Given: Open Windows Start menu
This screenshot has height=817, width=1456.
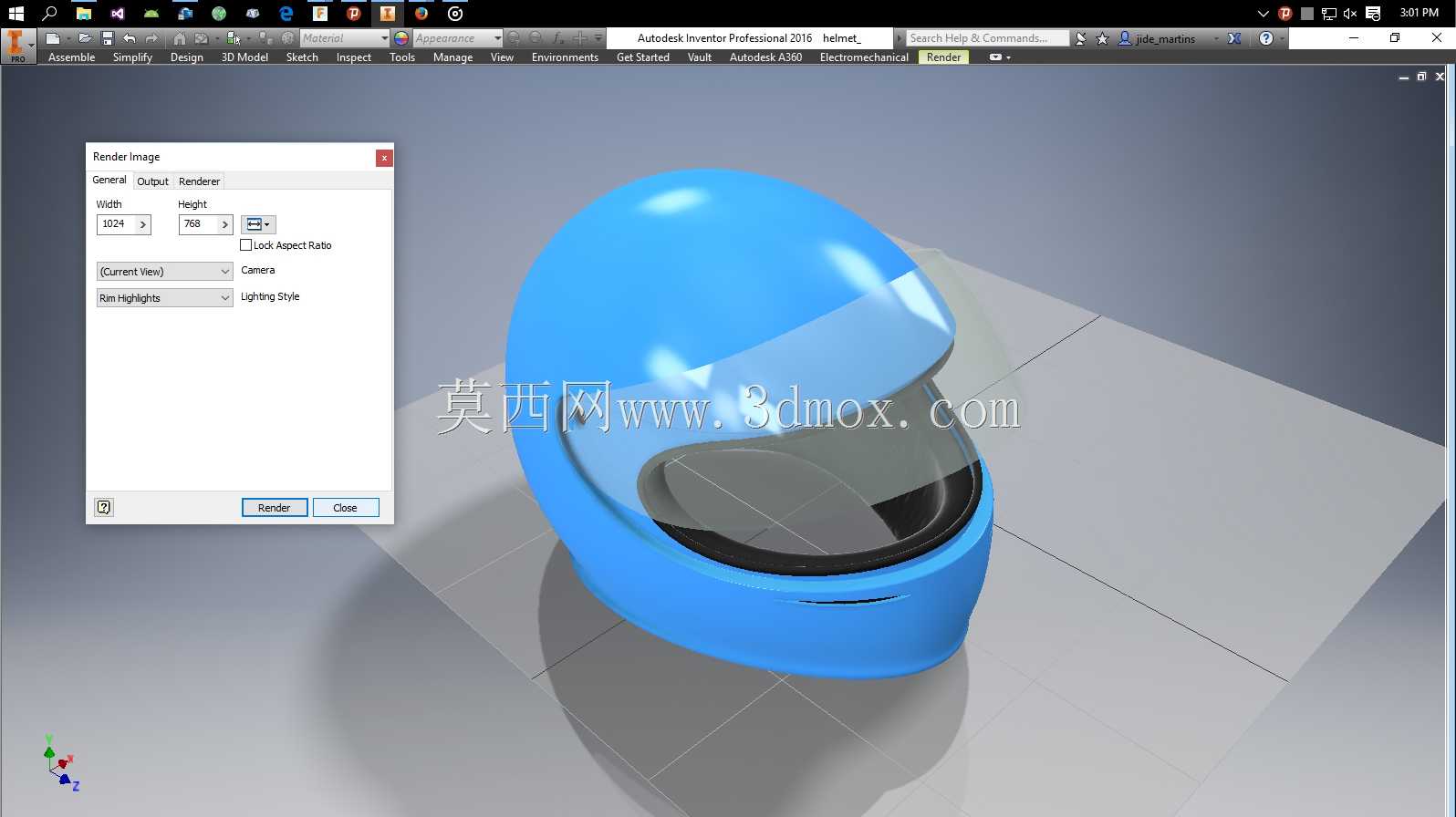Looking at the screenshot, I should 16,14.
